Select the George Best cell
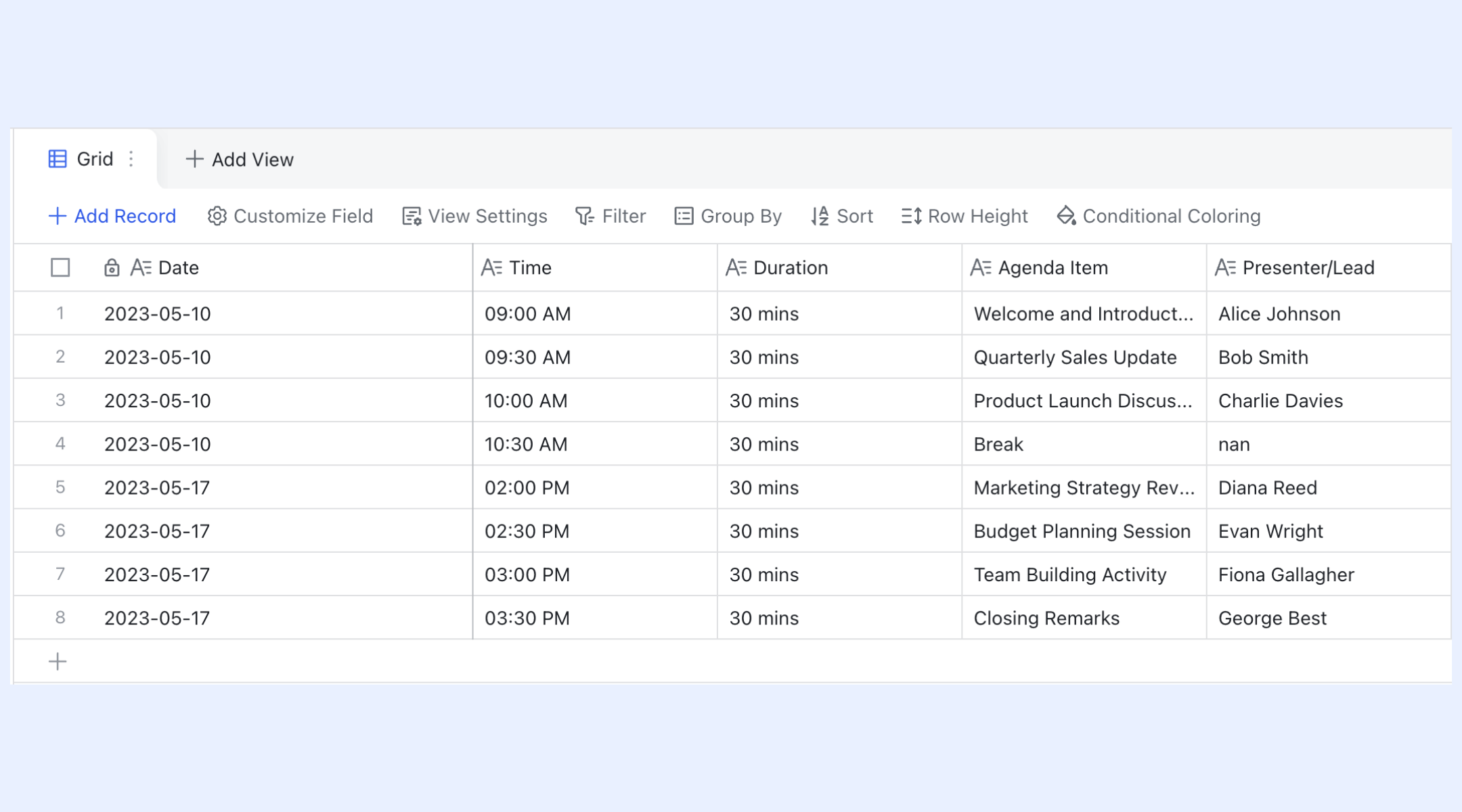This screenshot has height=812, width=1462. [1329, 618]
